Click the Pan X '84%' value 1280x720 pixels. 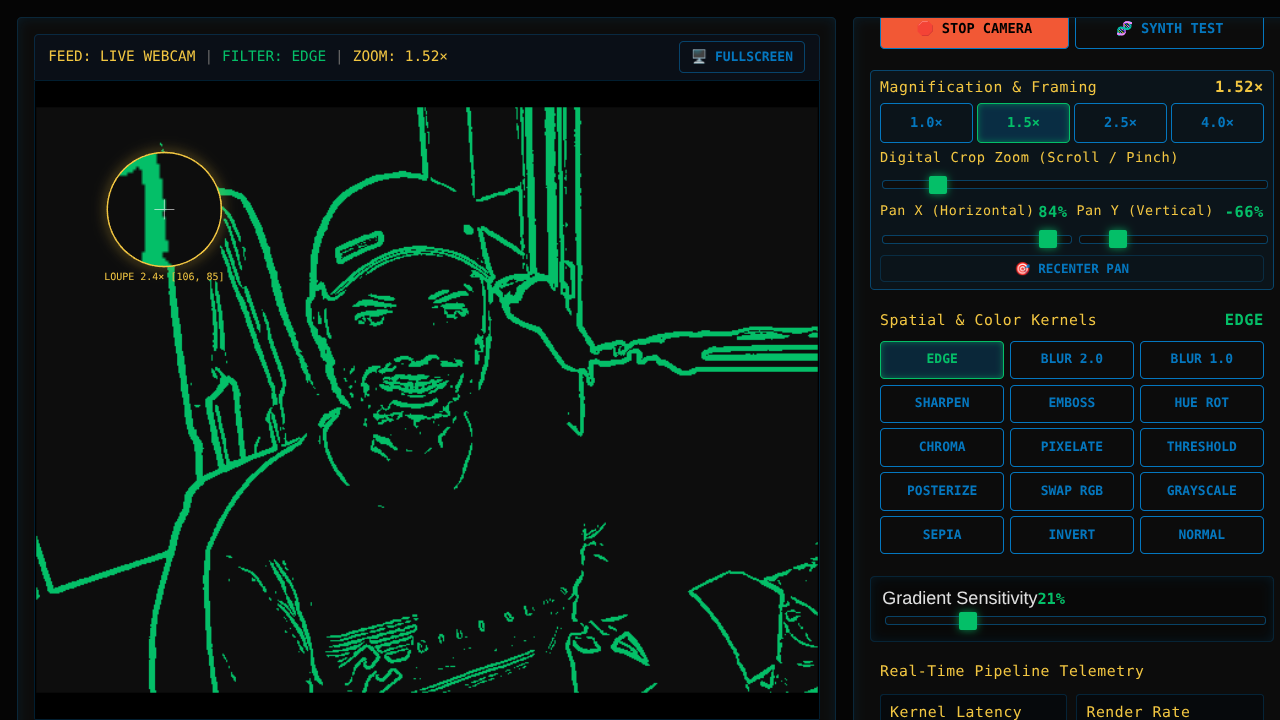point(1052,212)
